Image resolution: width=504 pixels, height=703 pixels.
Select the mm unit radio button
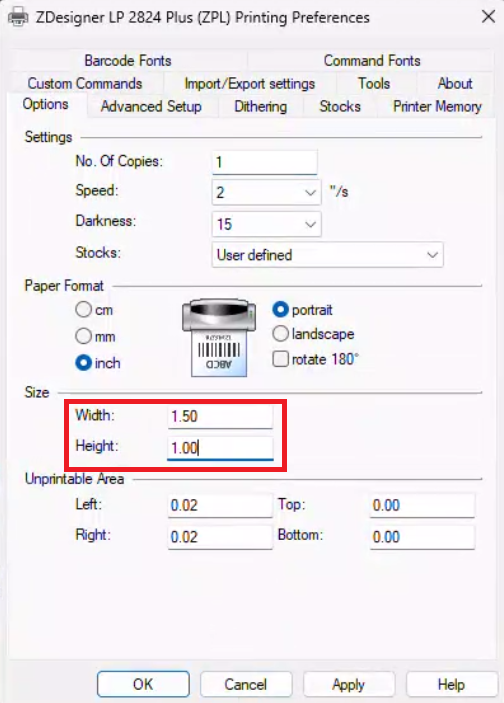click(83, 336)
